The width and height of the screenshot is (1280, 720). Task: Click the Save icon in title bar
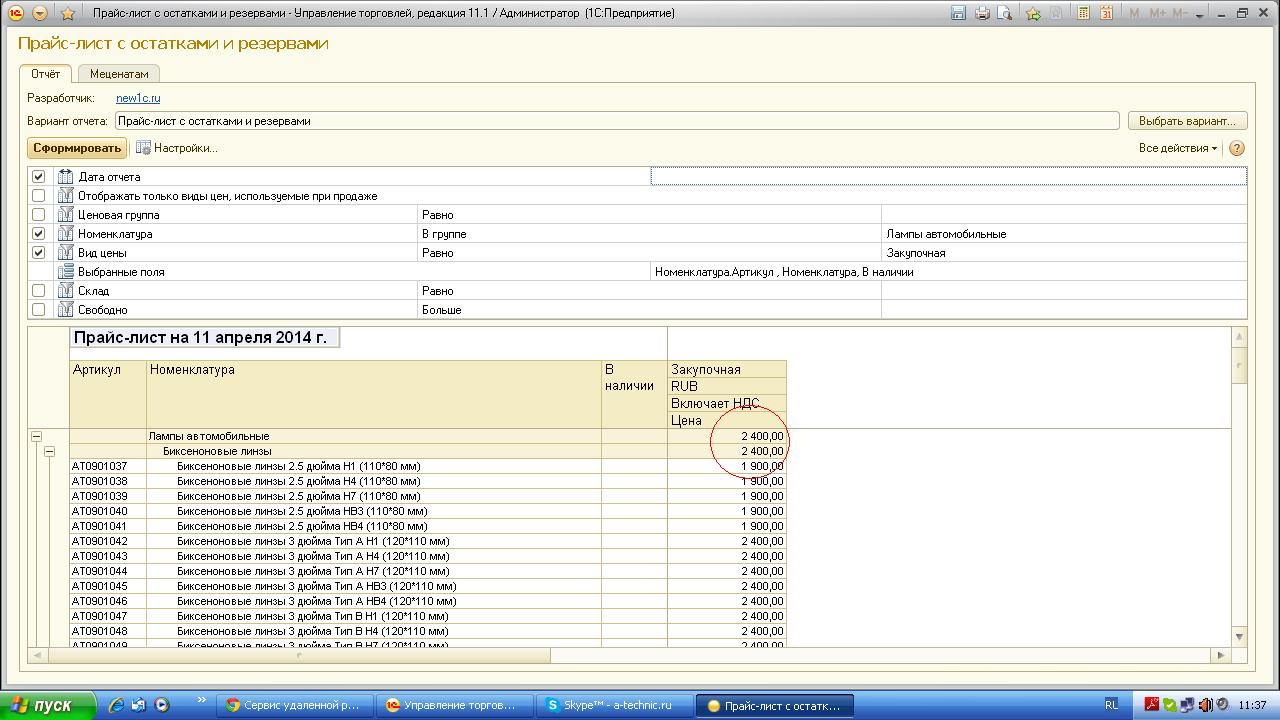coord(958,14)
